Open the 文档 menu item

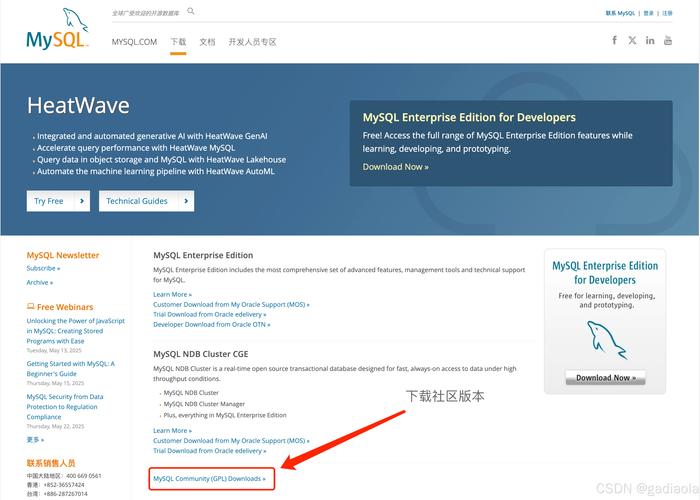(x=207, y=42)
